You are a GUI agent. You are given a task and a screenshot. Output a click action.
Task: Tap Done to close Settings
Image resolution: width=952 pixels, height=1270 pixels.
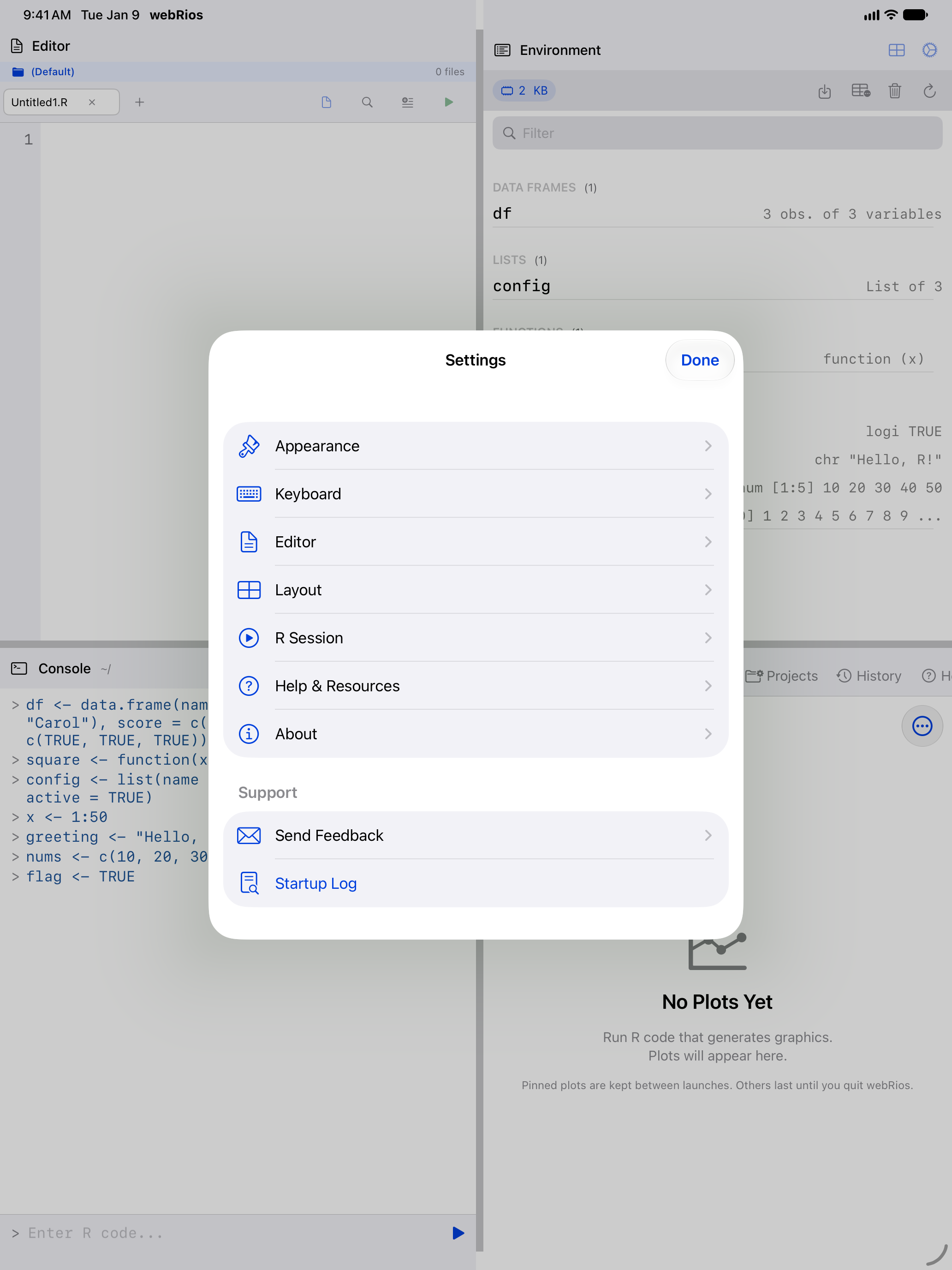click(700, 360)
